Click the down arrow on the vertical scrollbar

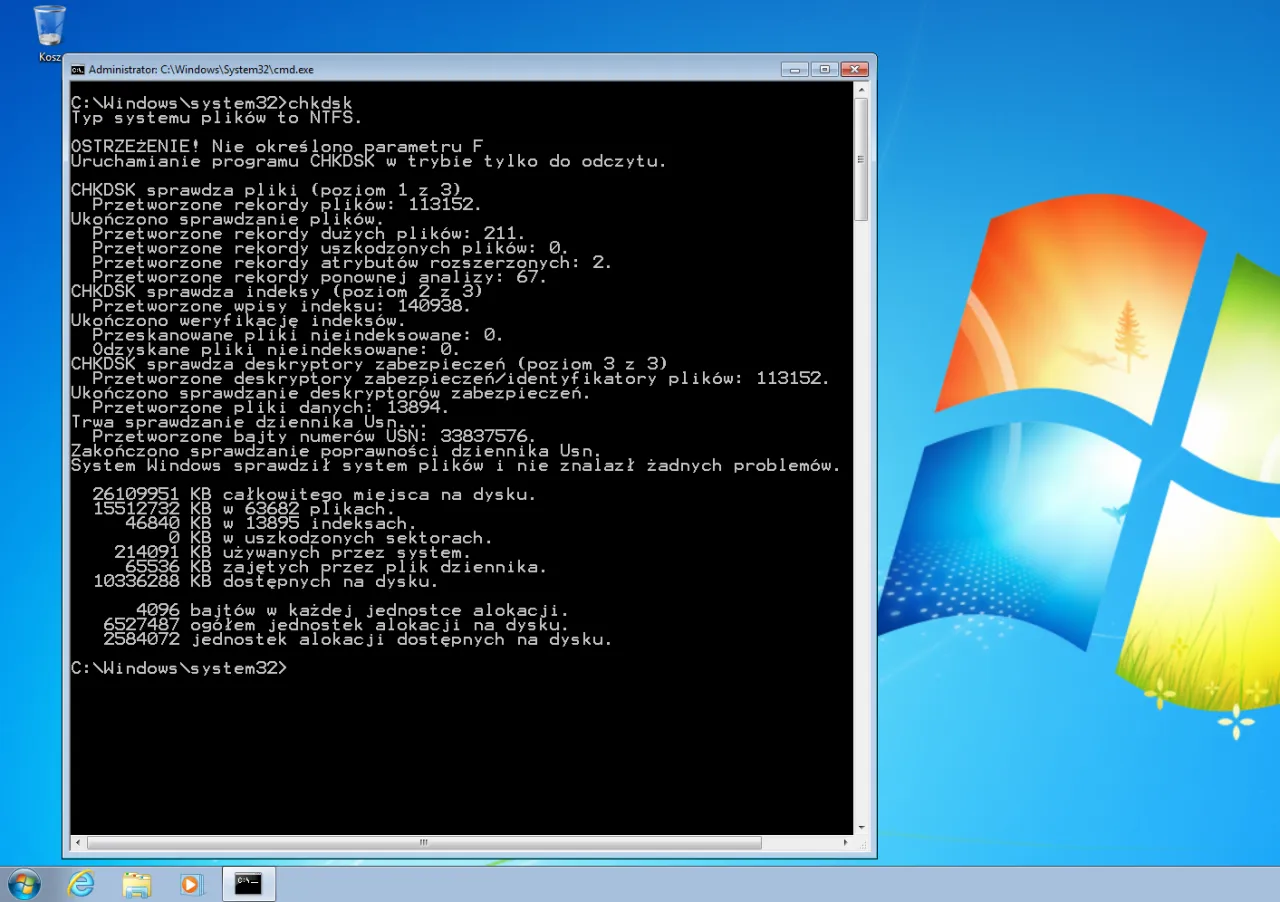tap(862, 826)
